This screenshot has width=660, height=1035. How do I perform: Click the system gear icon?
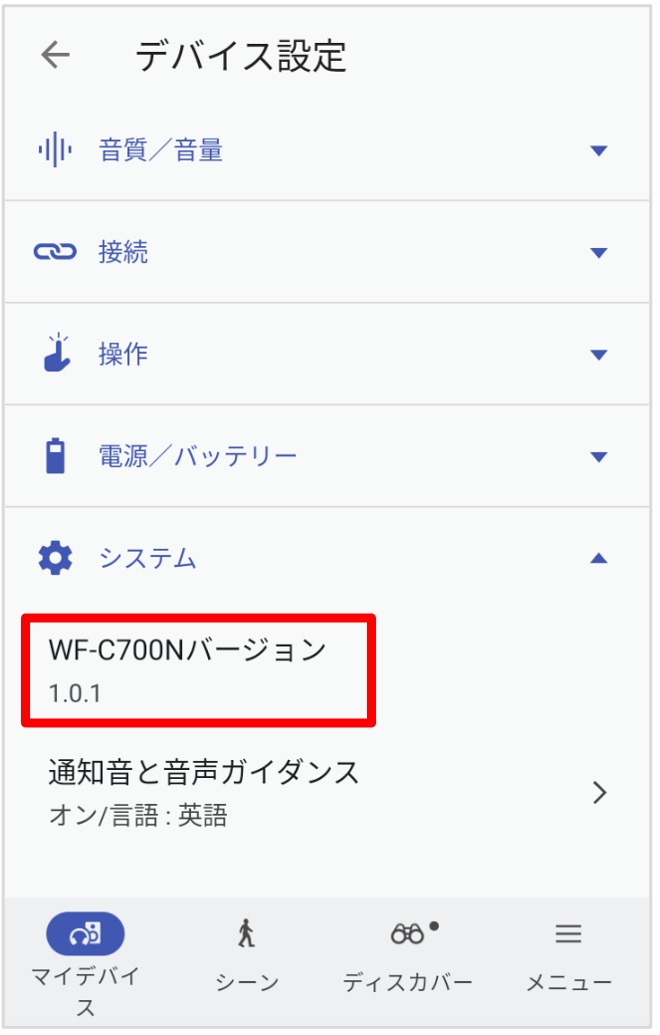point(55,558)
